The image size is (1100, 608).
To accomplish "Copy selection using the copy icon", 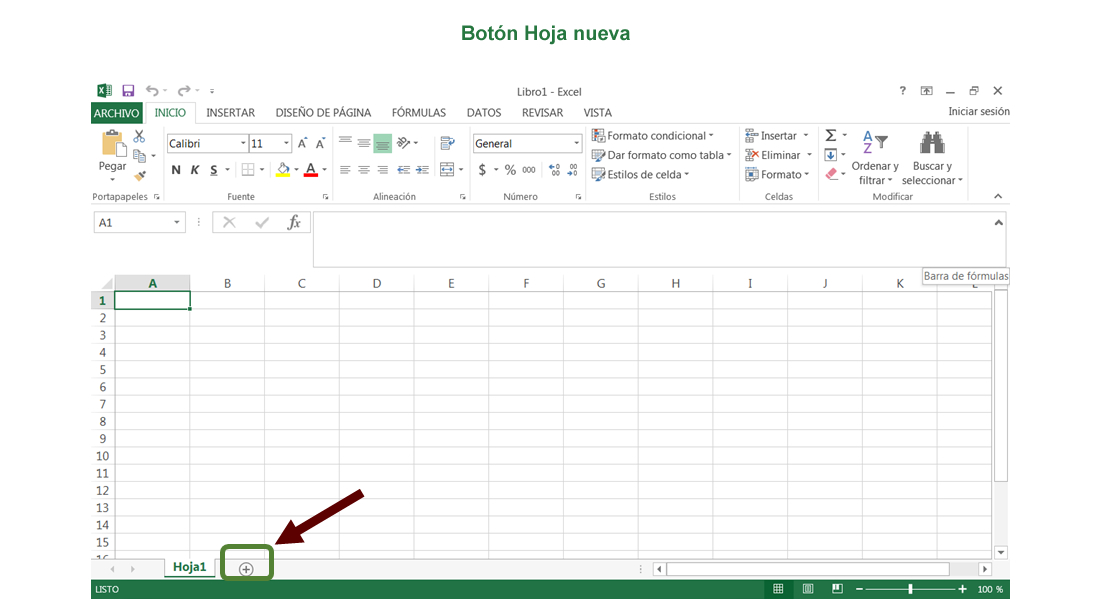I will 140,156.
